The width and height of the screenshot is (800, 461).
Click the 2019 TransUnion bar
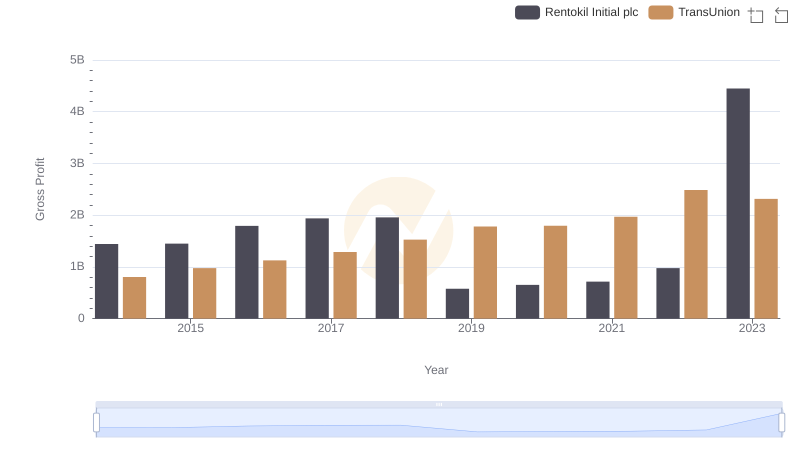tap(485, 273)
